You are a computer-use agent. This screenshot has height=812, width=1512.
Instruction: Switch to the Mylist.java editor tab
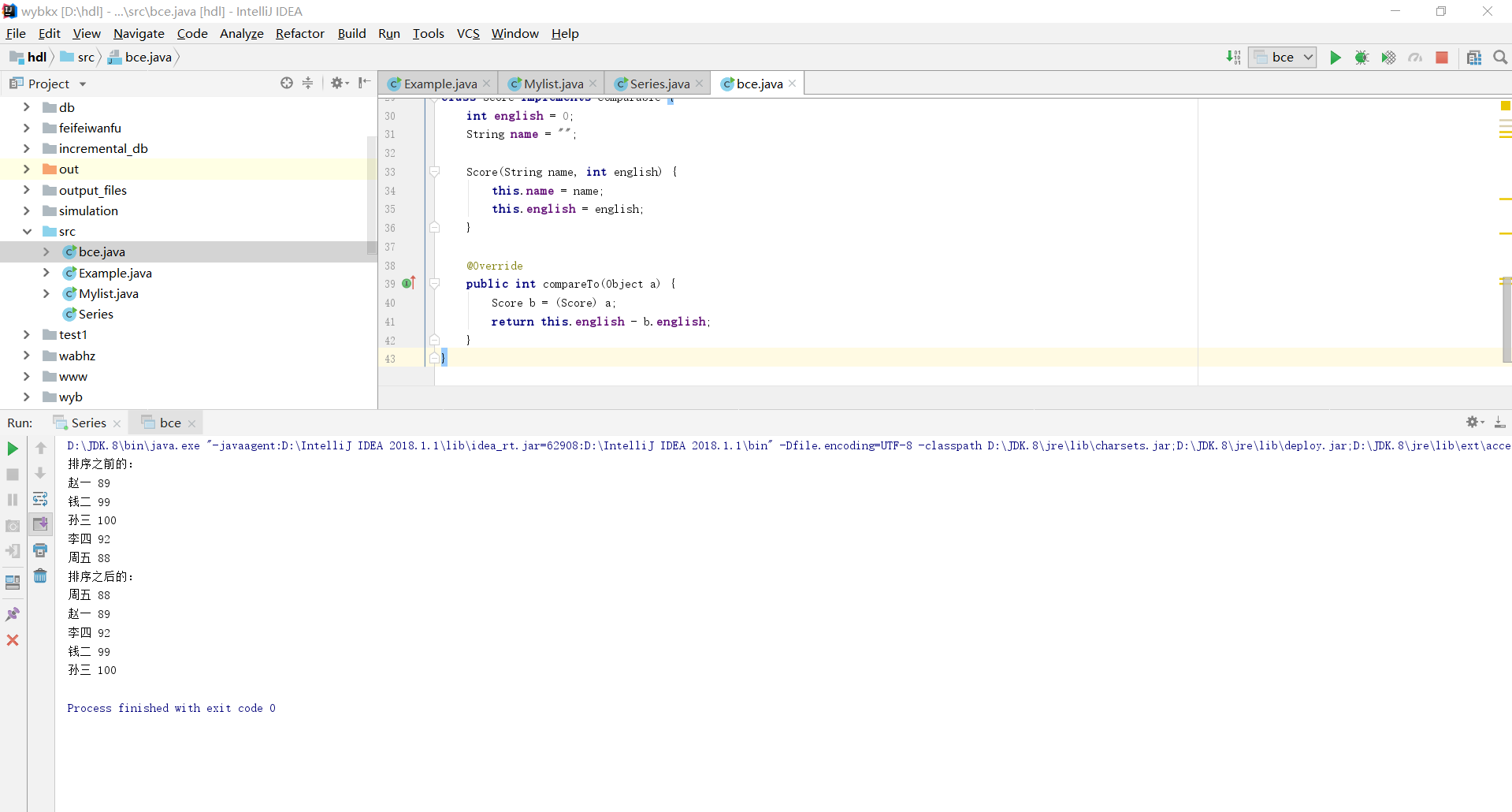553,84
